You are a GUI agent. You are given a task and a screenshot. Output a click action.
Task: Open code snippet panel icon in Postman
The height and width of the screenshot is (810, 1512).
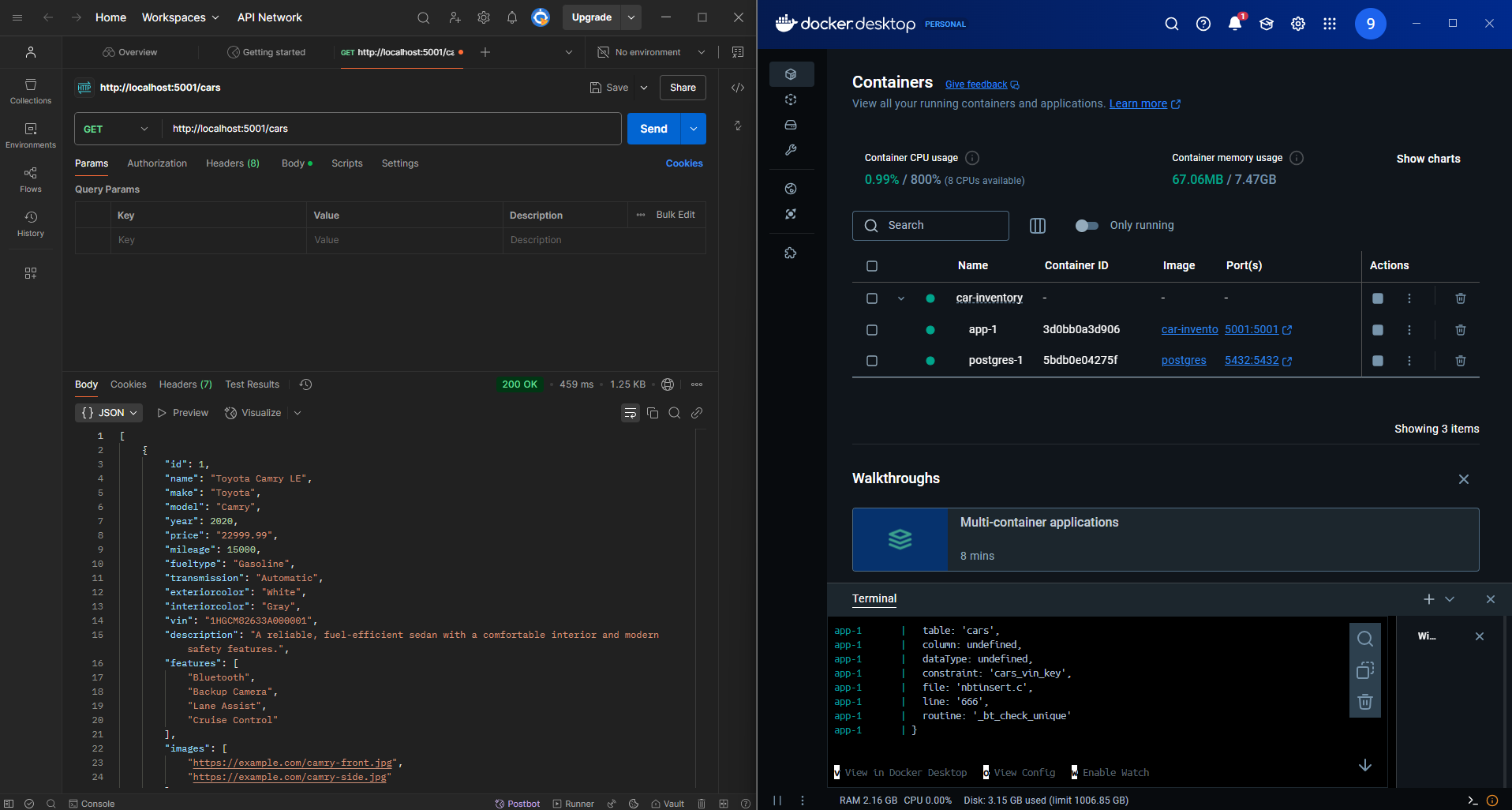[738, 88]
